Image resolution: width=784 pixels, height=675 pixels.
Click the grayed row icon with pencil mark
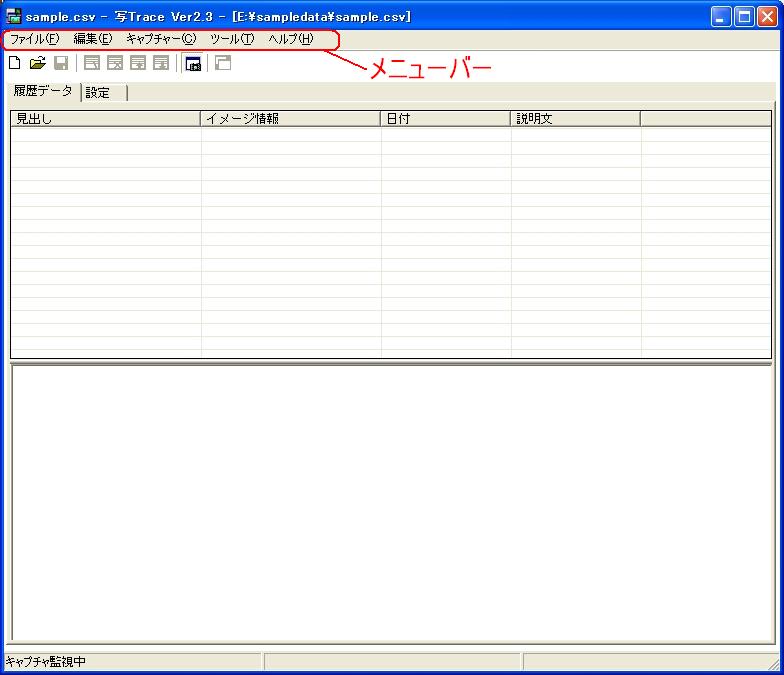[x=92, y=63]
